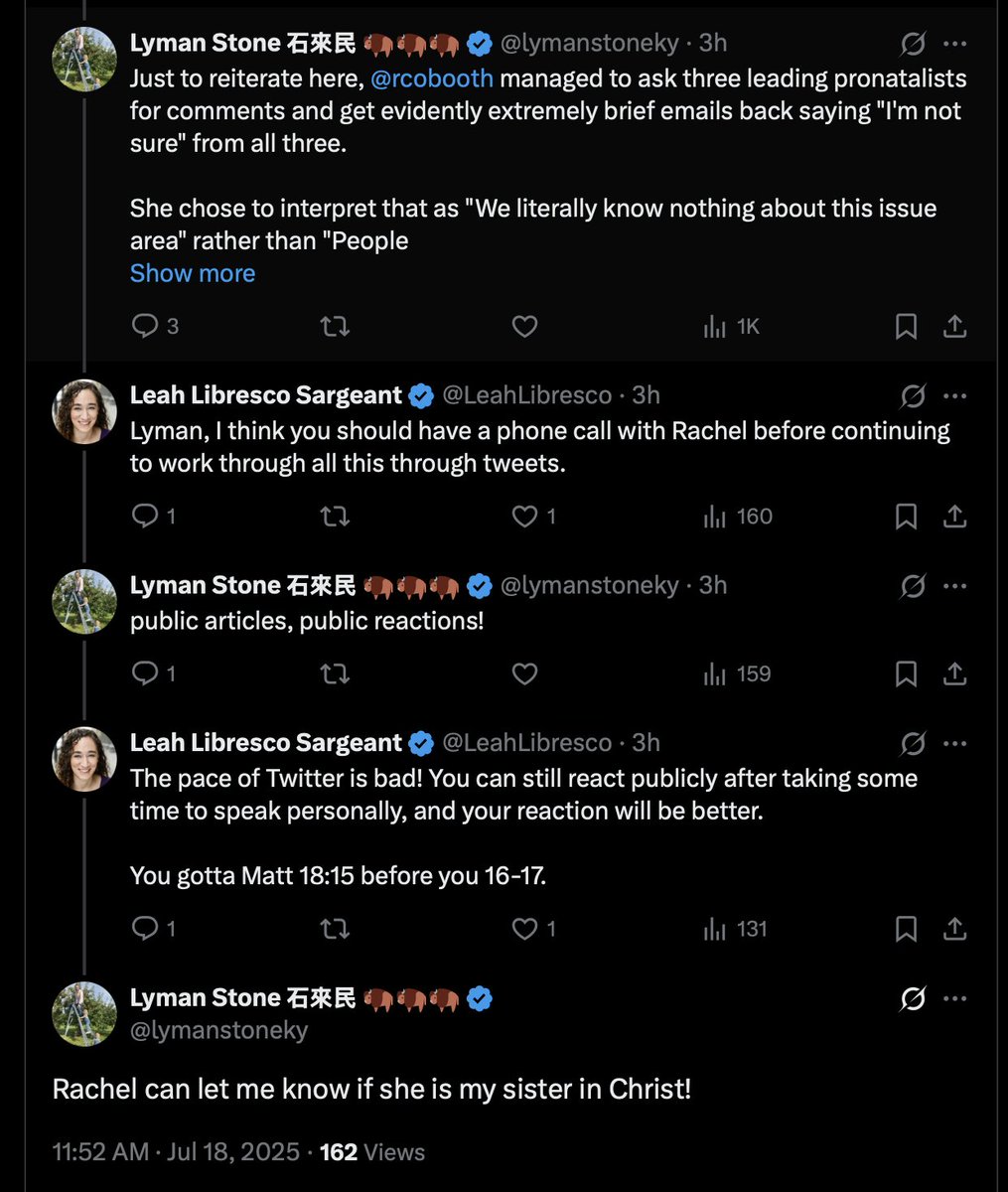View analytics showing 160 views
Image resolution: width=1008 pixels, height=1192 pixels.
pyautogui.click(x=738, y=517)
